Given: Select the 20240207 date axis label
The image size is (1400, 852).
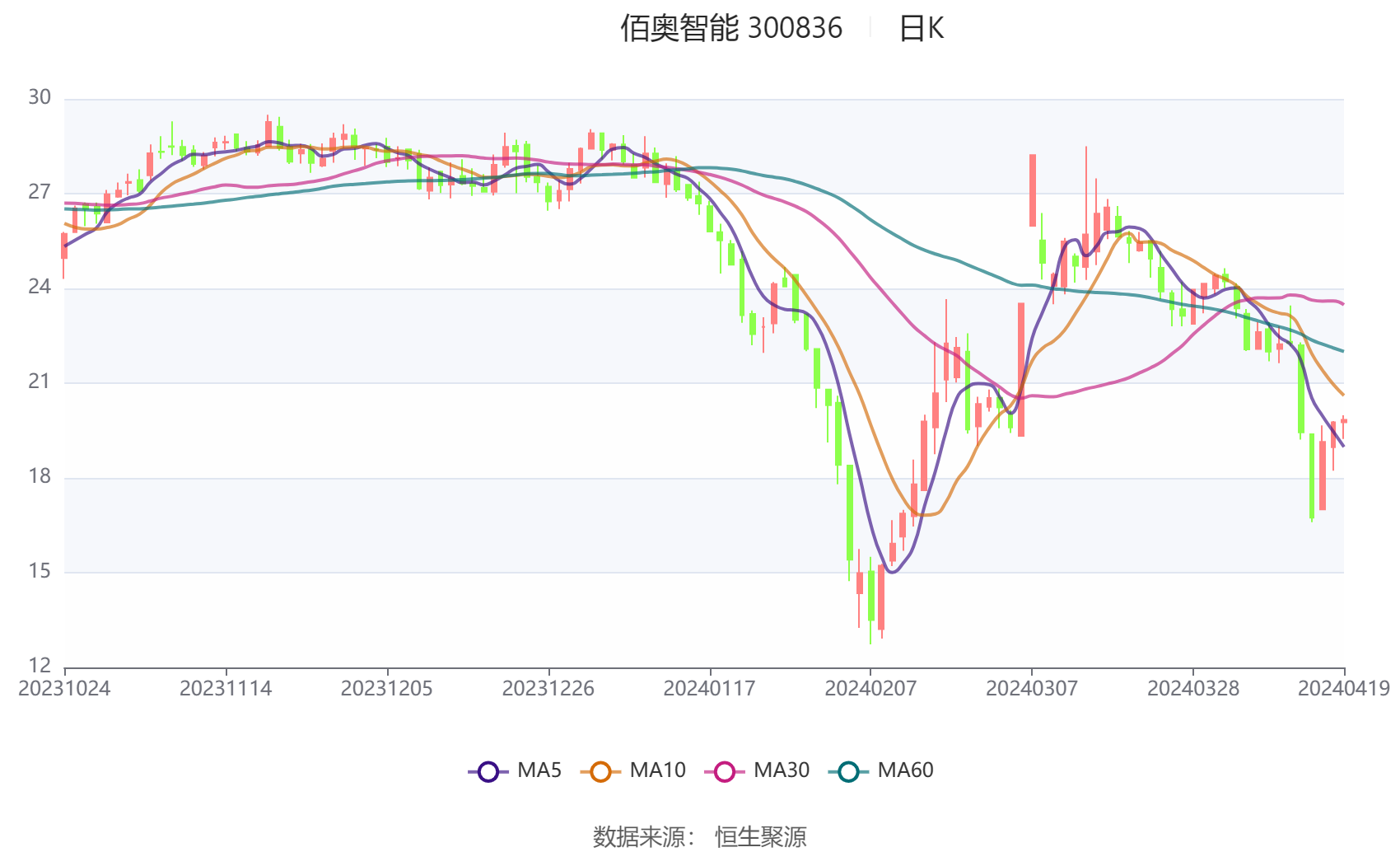Looking at the screenshot, I should 870,689.
